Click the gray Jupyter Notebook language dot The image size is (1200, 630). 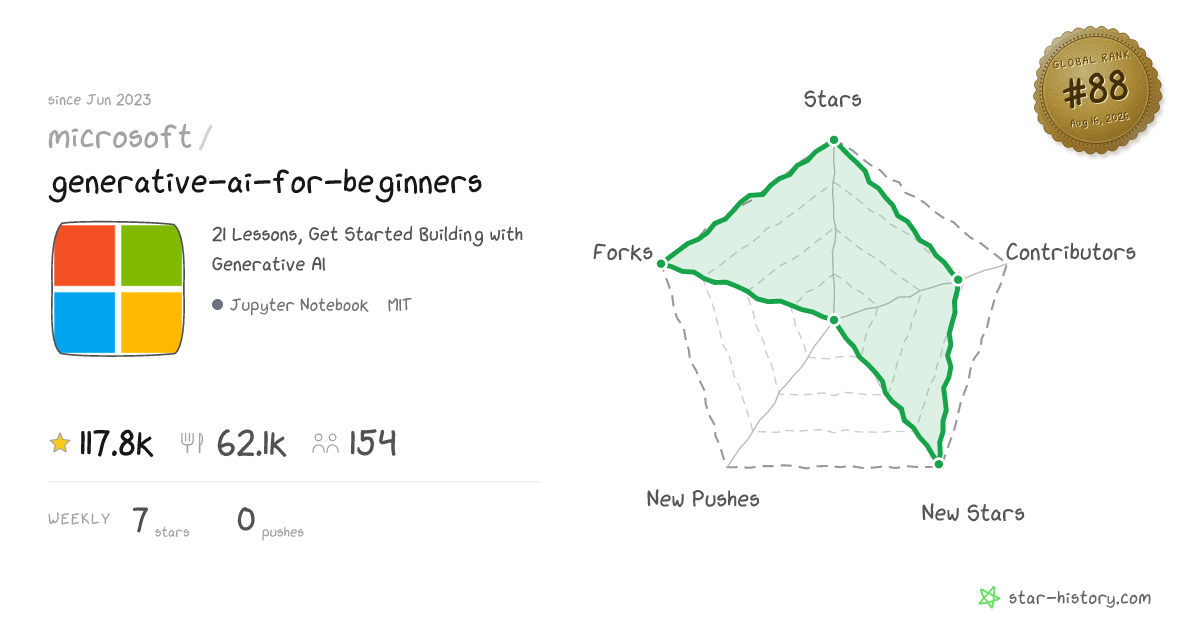tap(217, 305)
